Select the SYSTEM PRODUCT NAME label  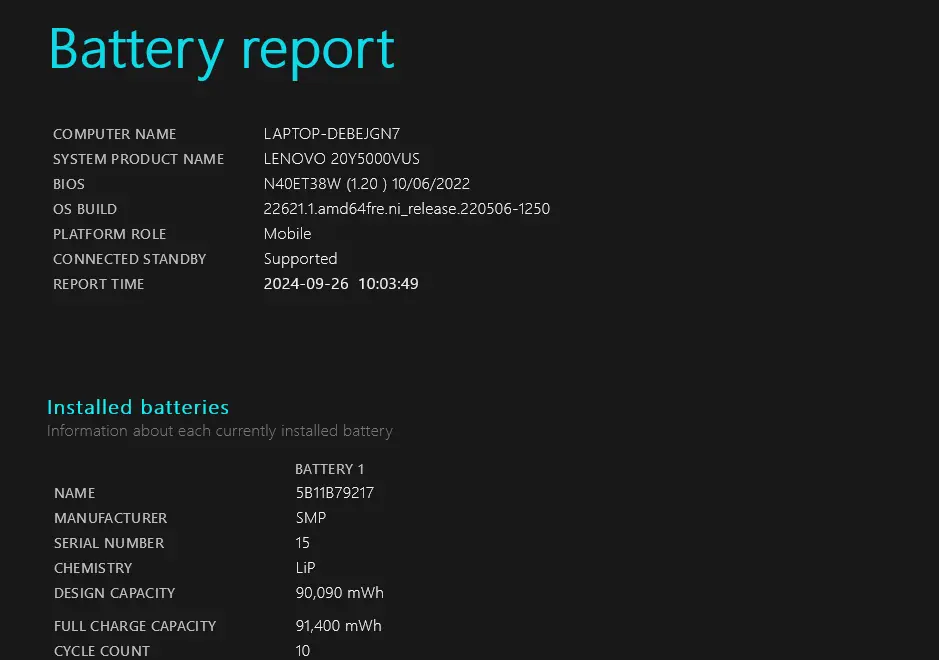pos(138,159)
